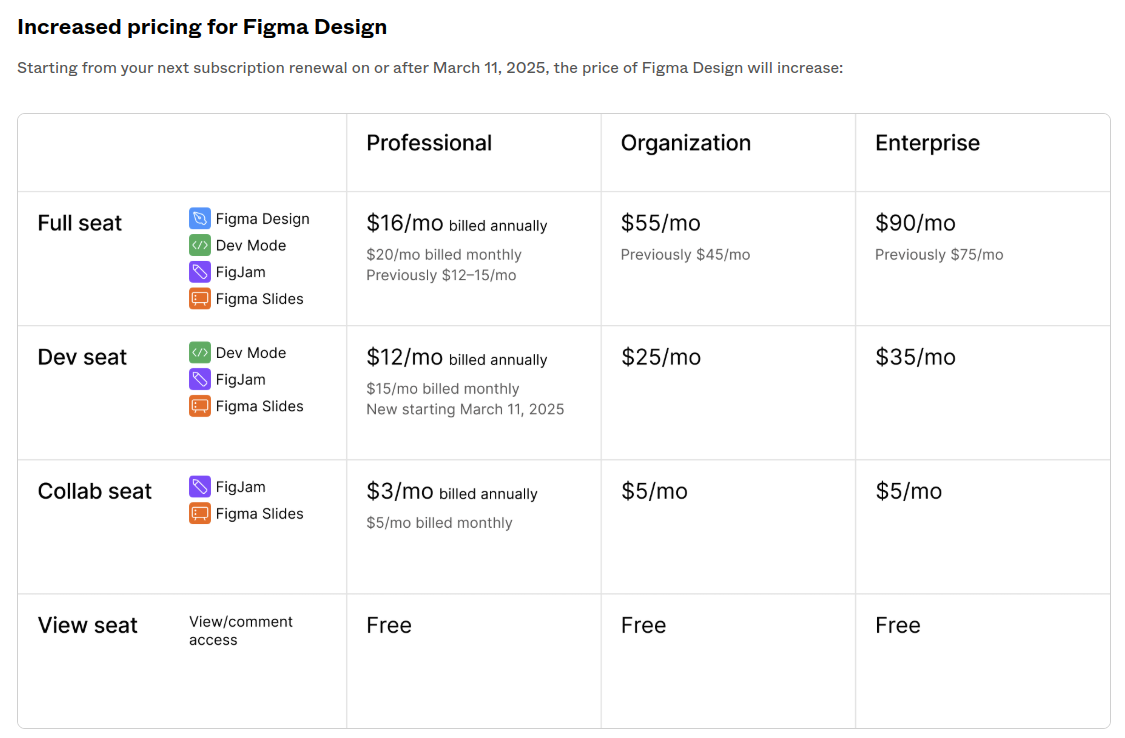Click the FigJam icon in Dev seat row
Image resolution: width=1125 pixels, height=738 pixels.
pyautogui.click(x=200, y=380)
